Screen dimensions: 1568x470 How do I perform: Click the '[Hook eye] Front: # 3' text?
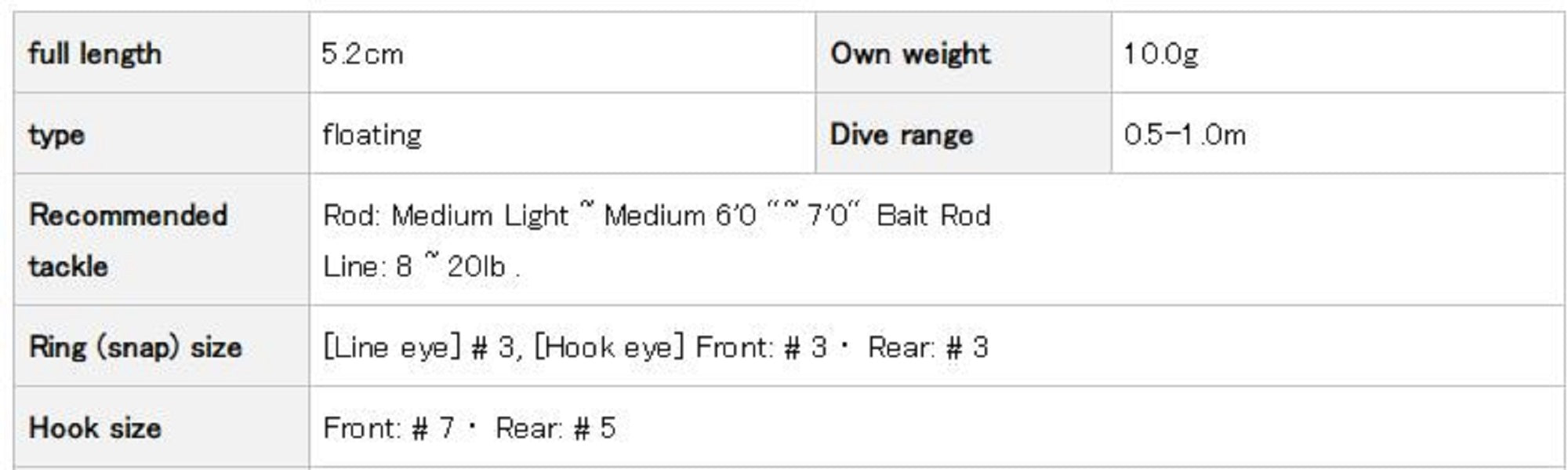click(681, 348)
